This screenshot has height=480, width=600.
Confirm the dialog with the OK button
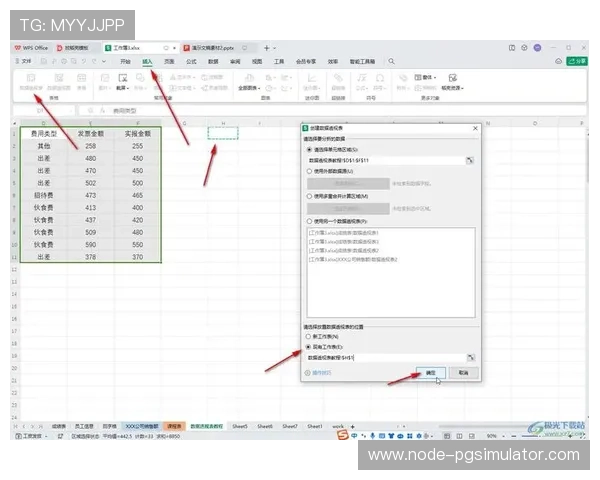tap(431, 373)
